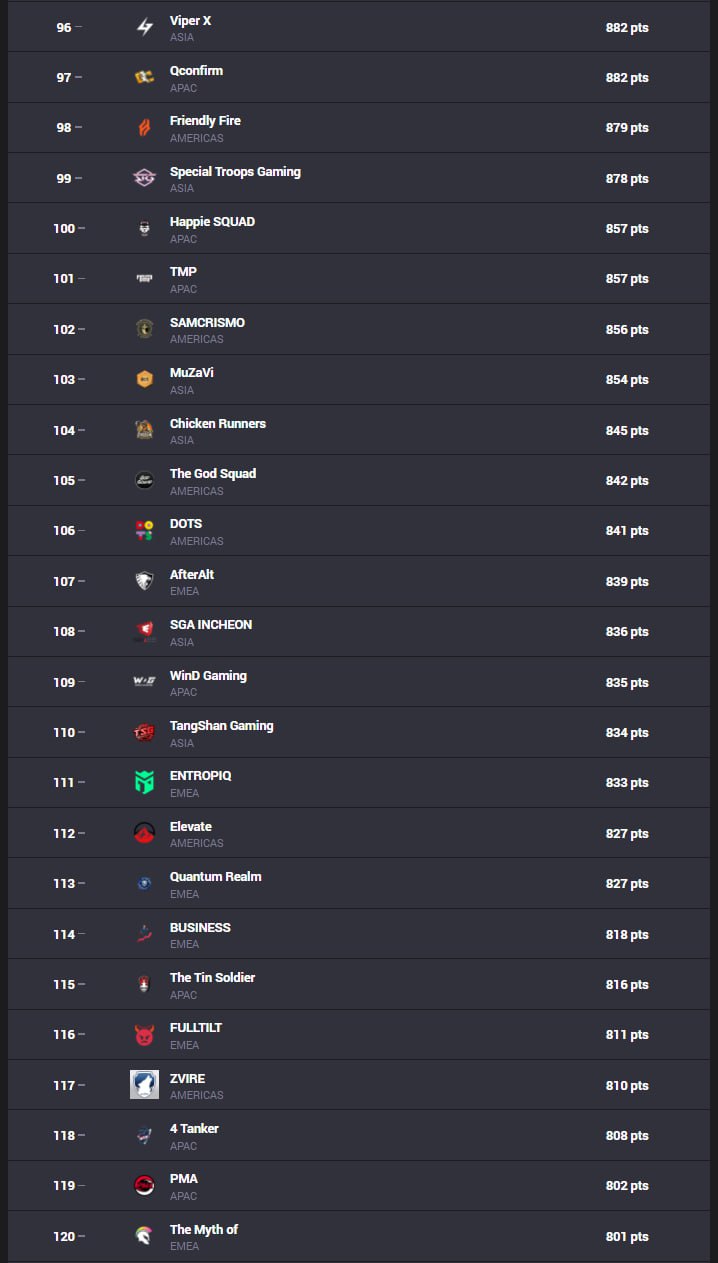The height and width of the screenshot is (1263, 718).
Task: Click the ZVIRE team avatar image
Action: (144, 1085)
